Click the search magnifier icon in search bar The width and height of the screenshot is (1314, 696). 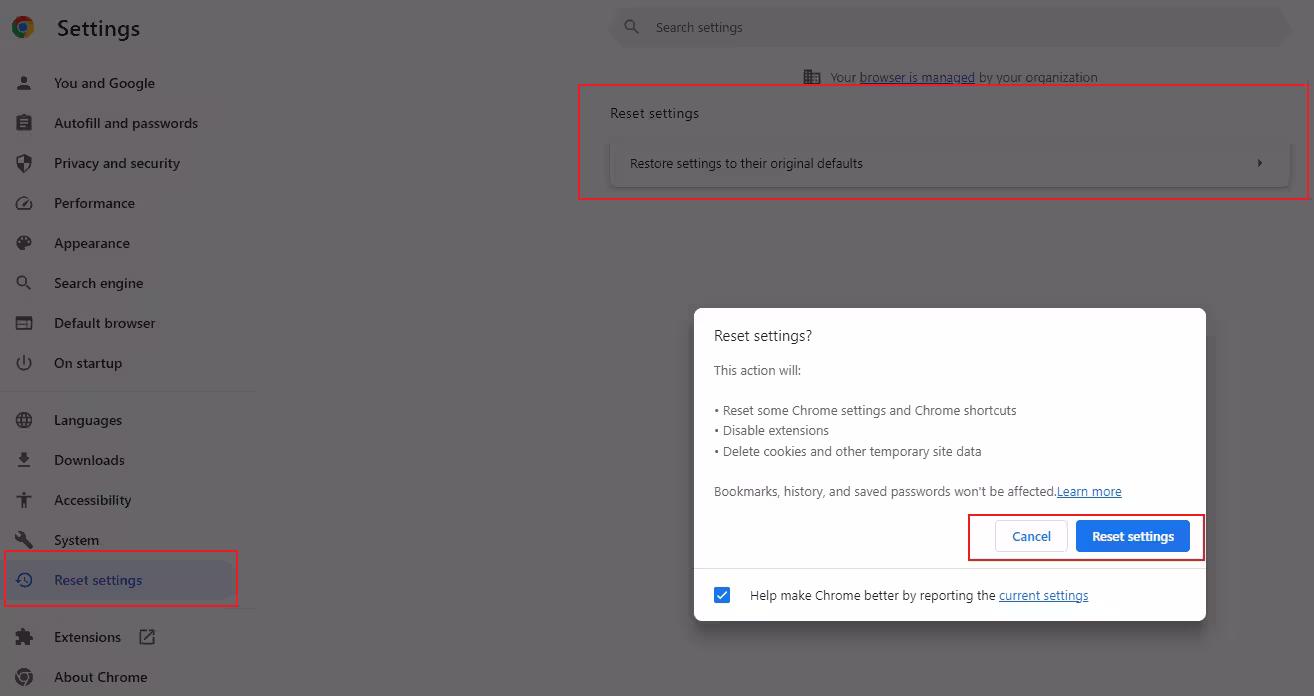(x=631, y=27)
